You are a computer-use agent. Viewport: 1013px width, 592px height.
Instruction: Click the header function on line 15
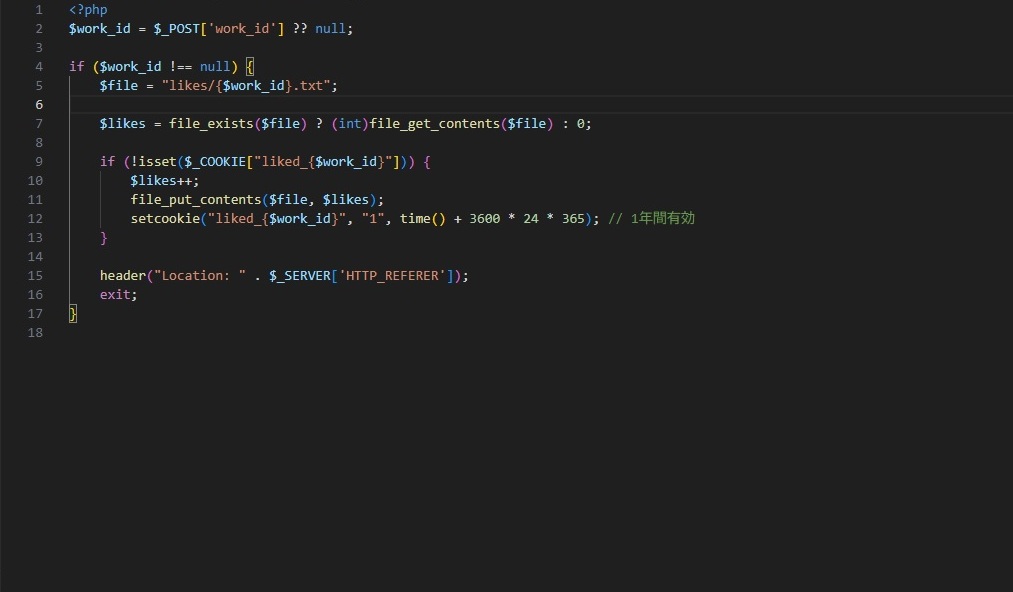coord(122,275)
